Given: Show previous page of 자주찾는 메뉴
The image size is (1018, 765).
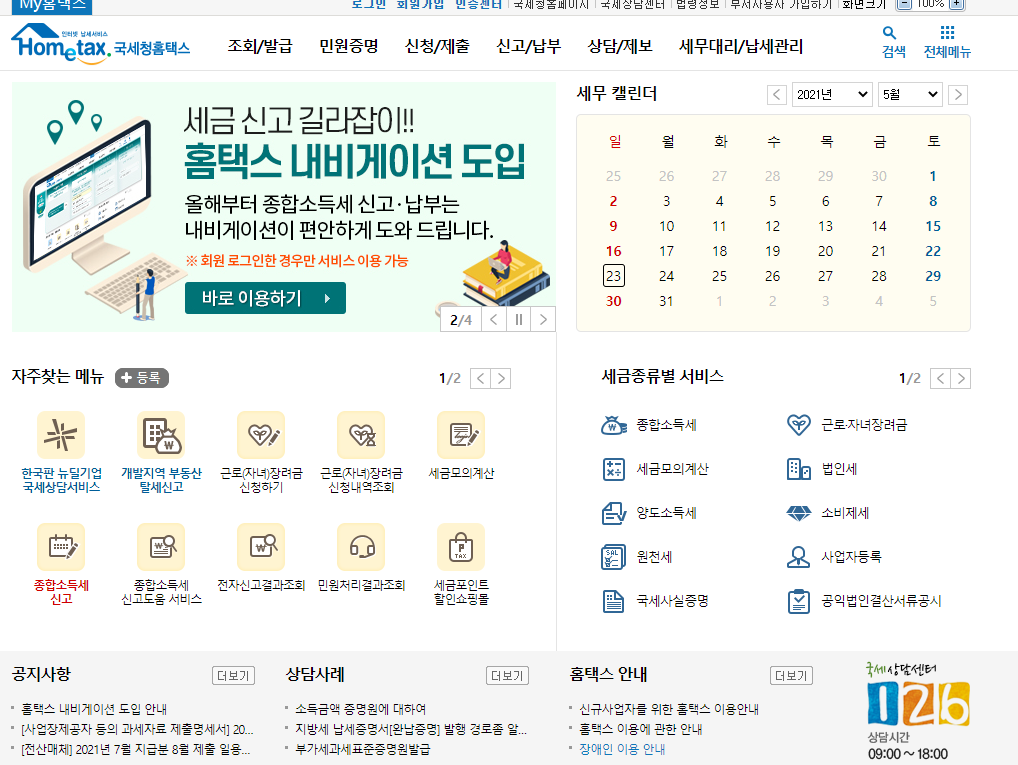Looking at the screenshot, I should (x=480, y=379).
